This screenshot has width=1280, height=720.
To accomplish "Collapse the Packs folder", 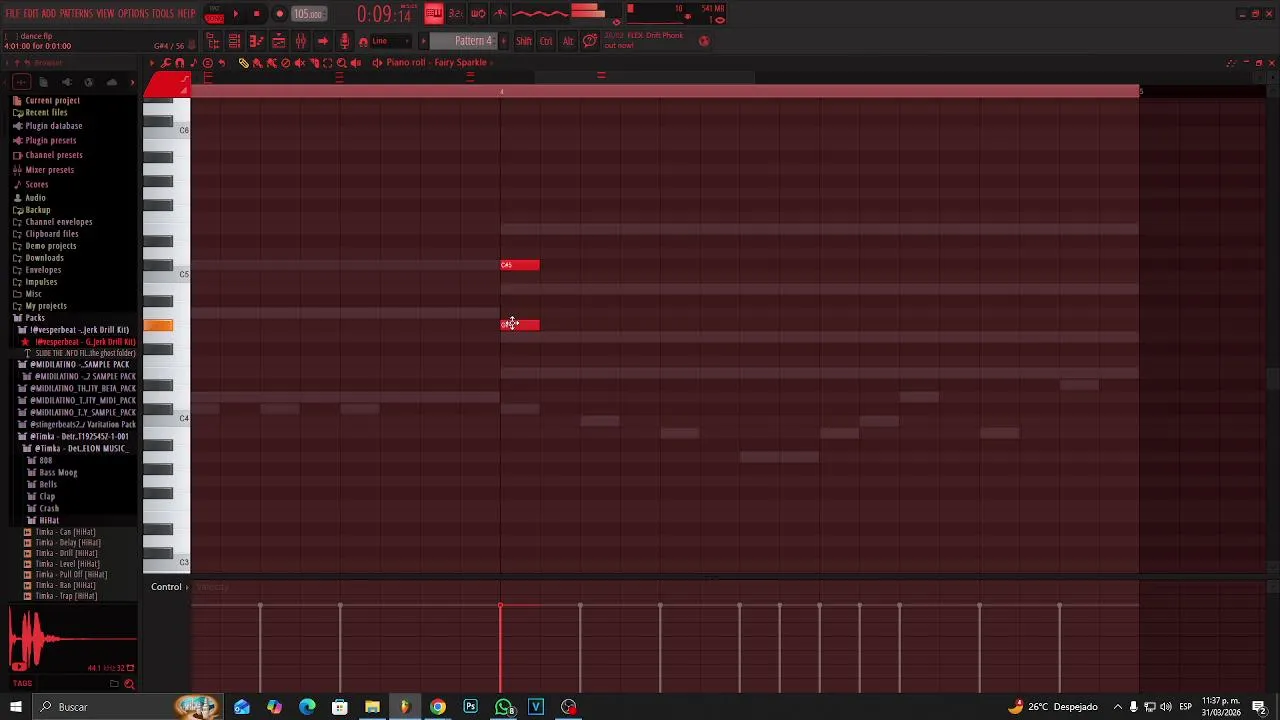I will pos(35,318).
